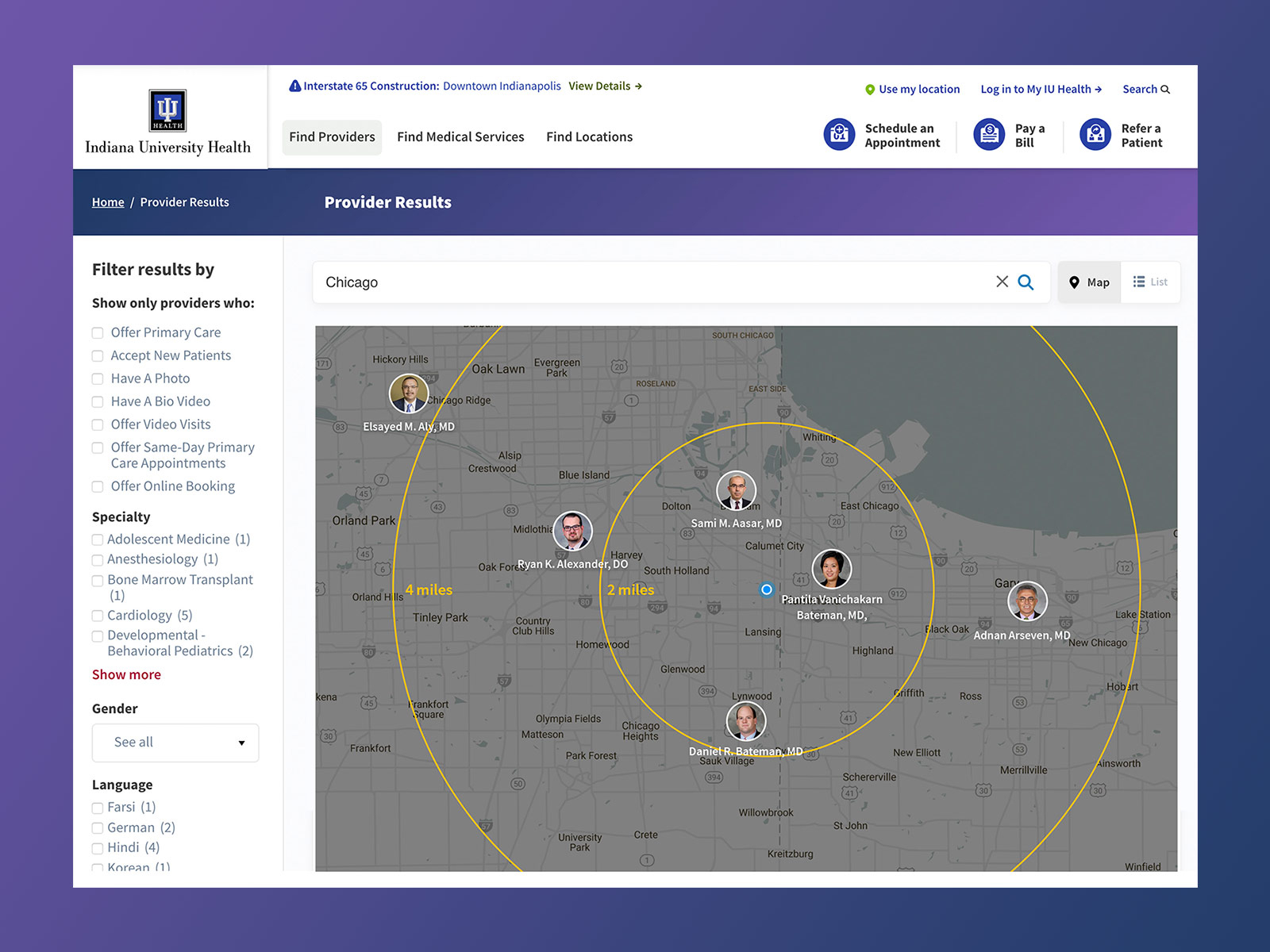Click the List view icon

[x=1139, y=282]
